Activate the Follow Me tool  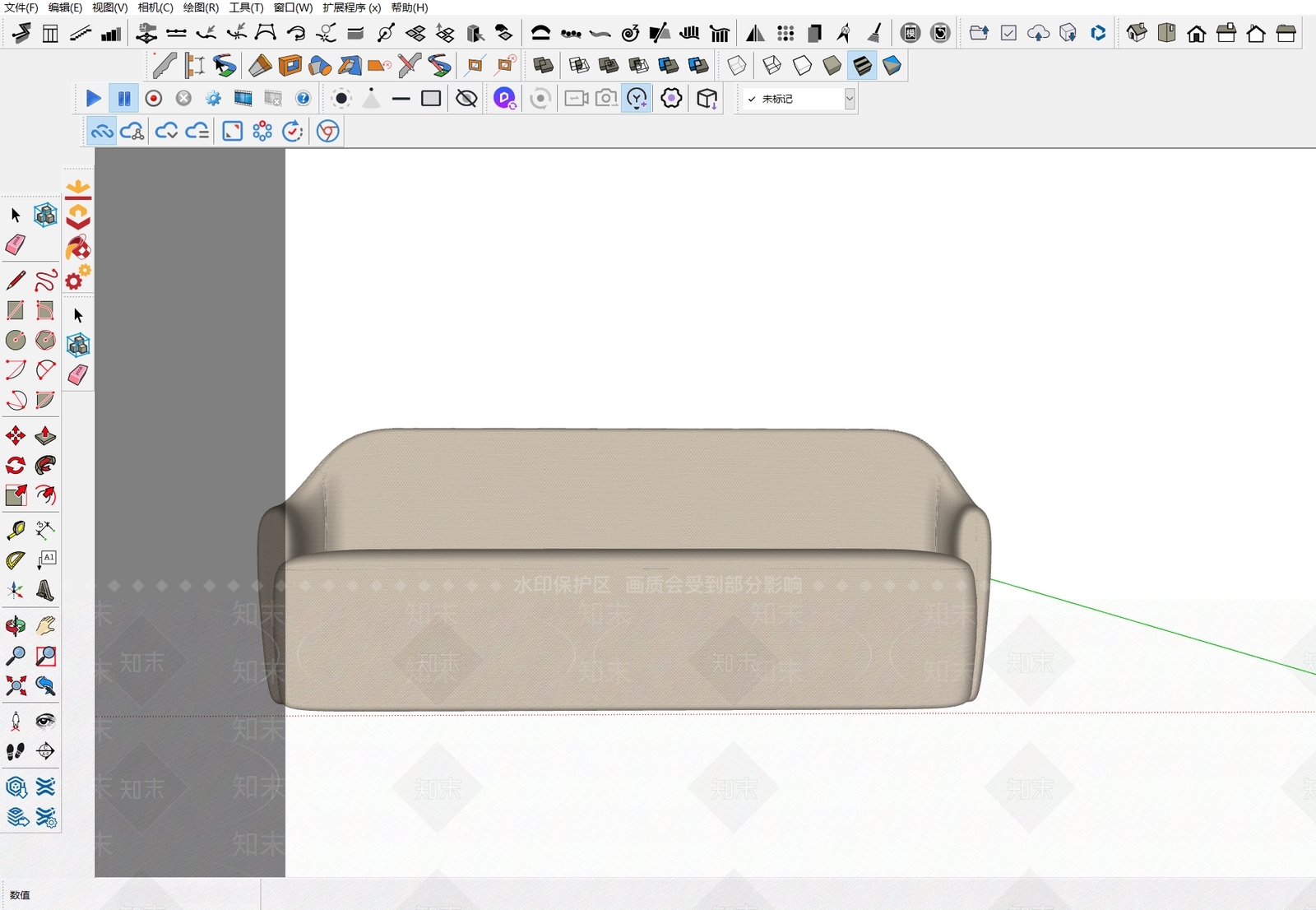tap(45, 465)
